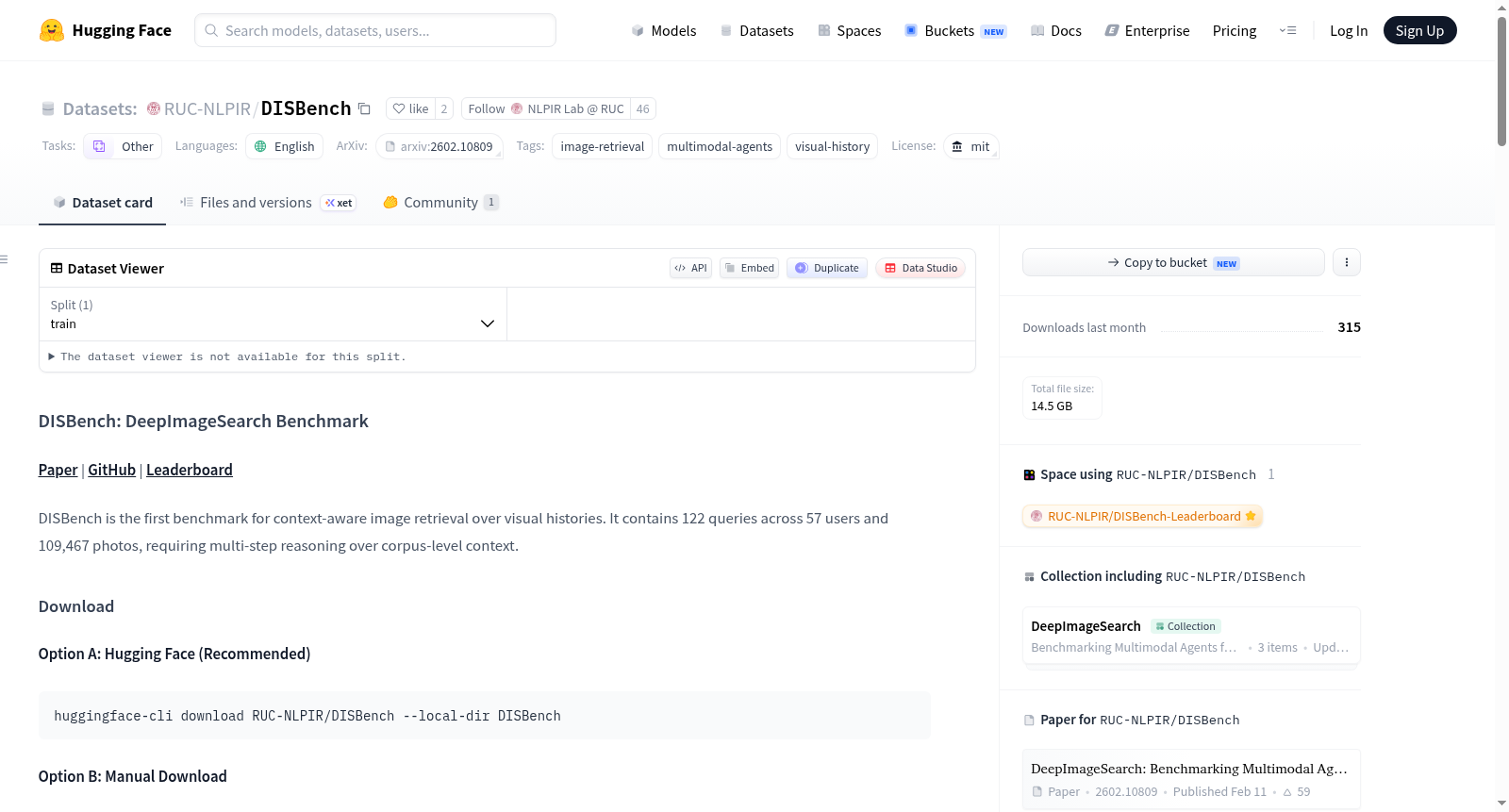Viewport: 1509px width, 812px height.
Task: Click the Other task icon
Action: coord(99,146)
